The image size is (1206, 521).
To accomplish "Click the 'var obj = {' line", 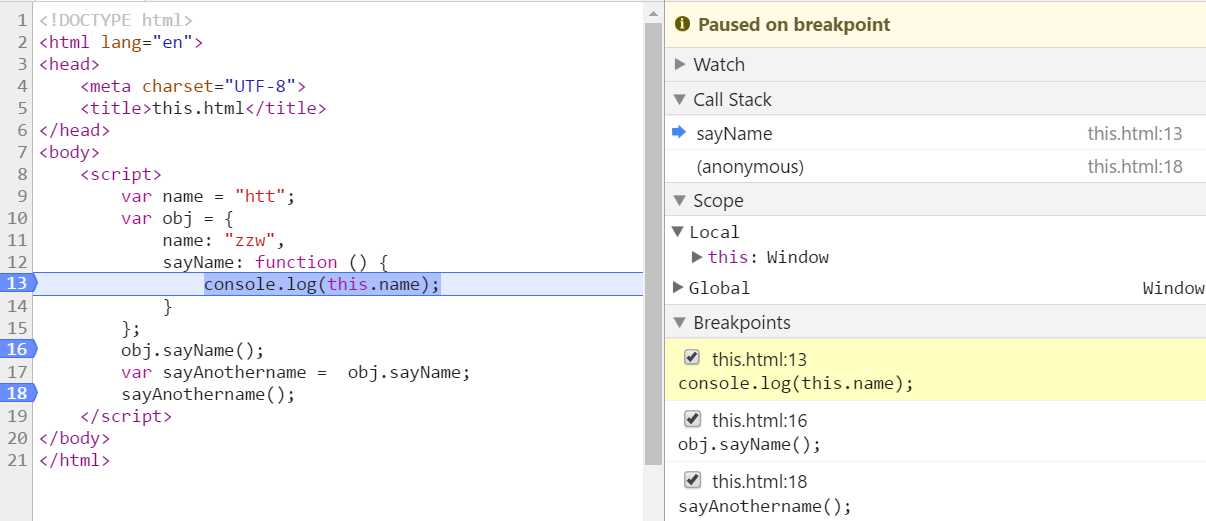I will [177, 218].
